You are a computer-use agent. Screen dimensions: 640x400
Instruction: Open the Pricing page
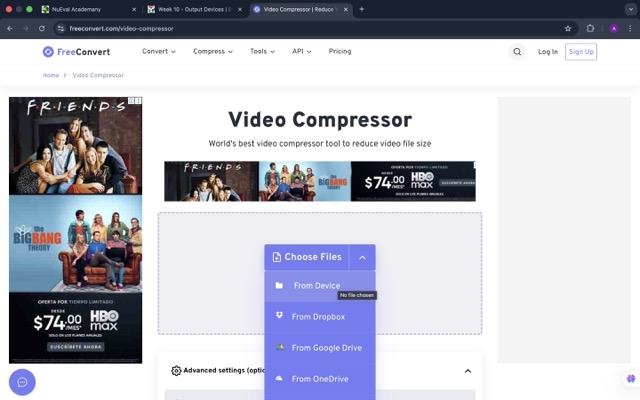[340, 51]
